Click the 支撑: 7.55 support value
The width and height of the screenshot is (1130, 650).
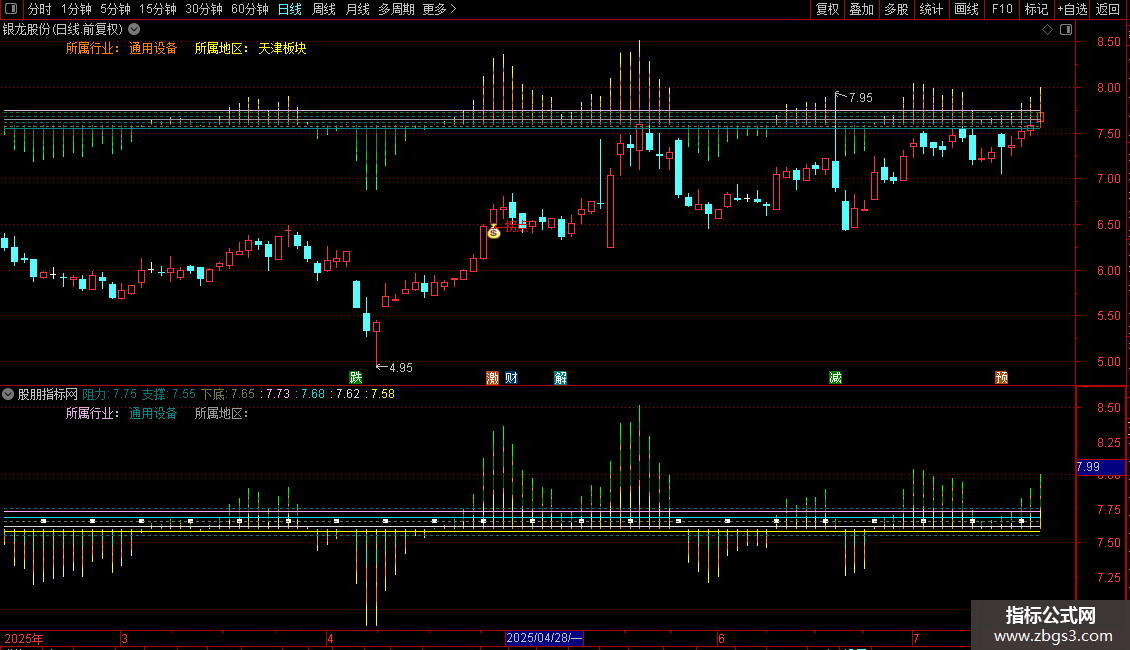point(169,394)
